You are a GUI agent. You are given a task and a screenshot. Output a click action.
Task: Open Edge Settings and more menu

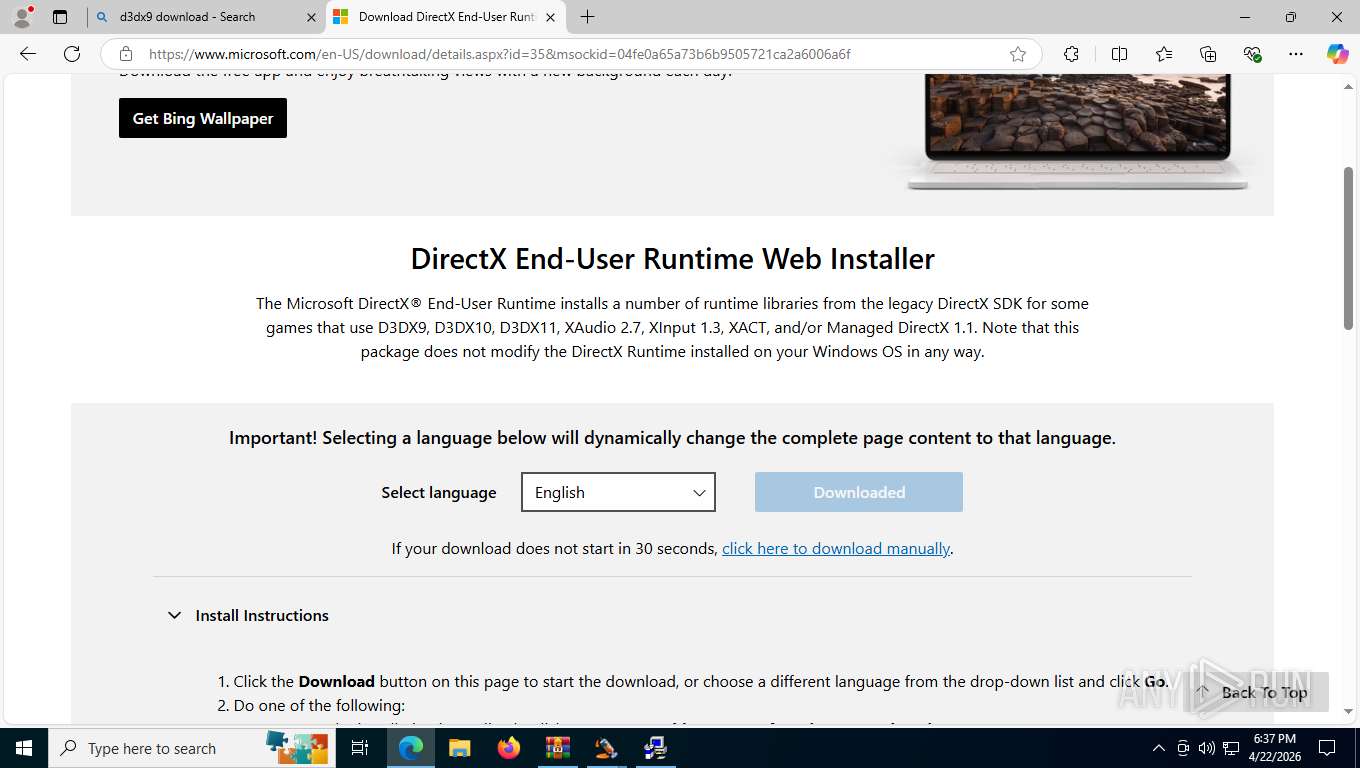[1296, 54]
